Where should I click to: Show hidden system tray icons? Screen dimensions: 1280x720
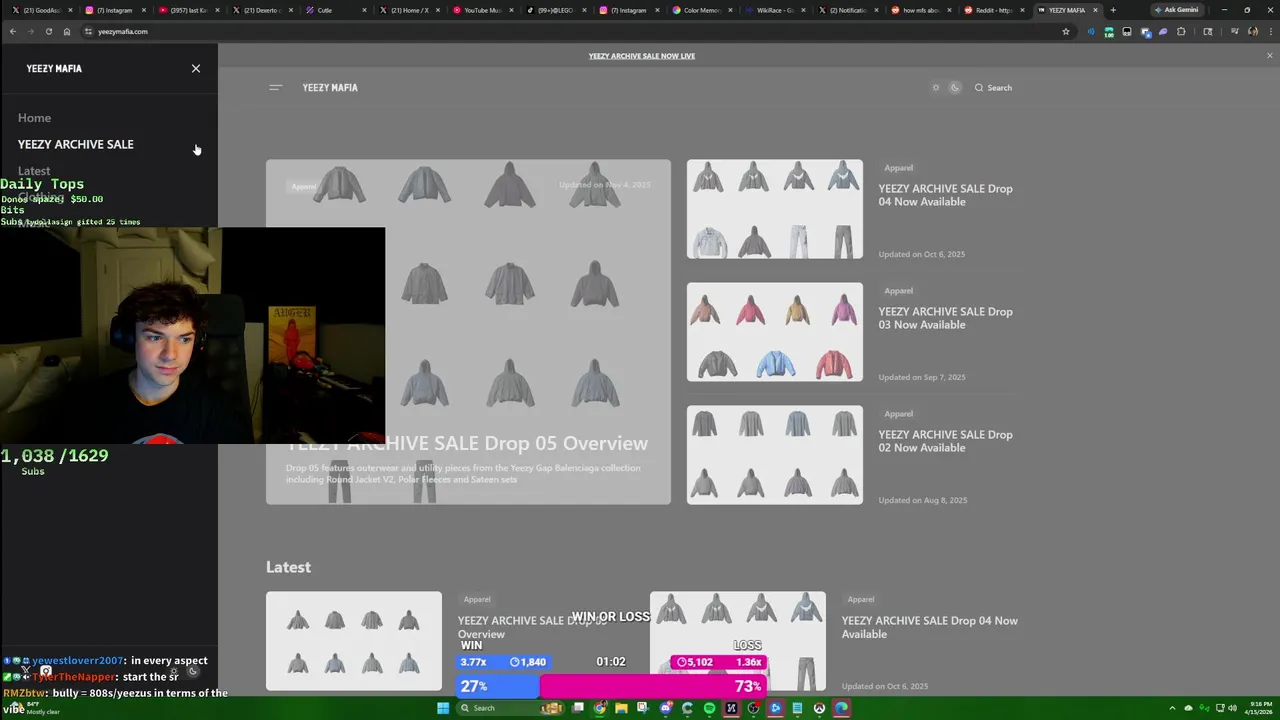point(1172,708)
